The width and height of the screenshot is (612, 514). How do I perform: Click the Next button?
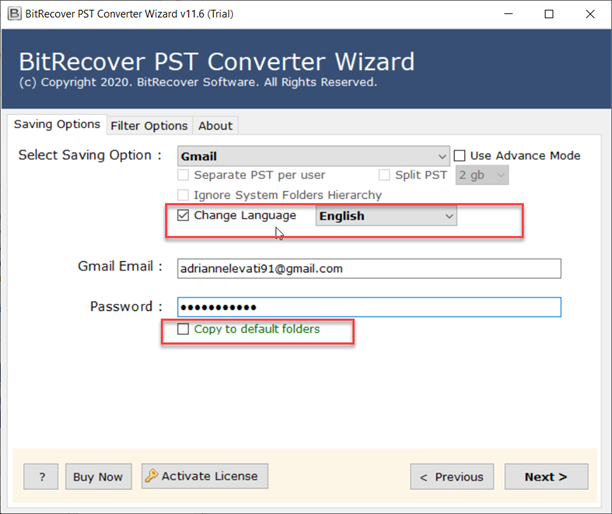(x=546, y=477)
